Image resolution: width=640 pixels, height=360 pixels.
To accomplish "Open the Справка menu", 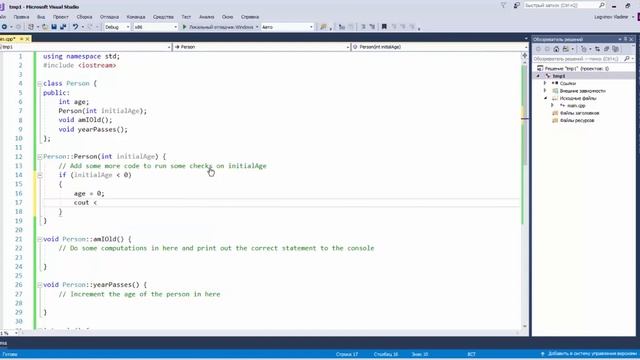I will click(x=250, y=17).
